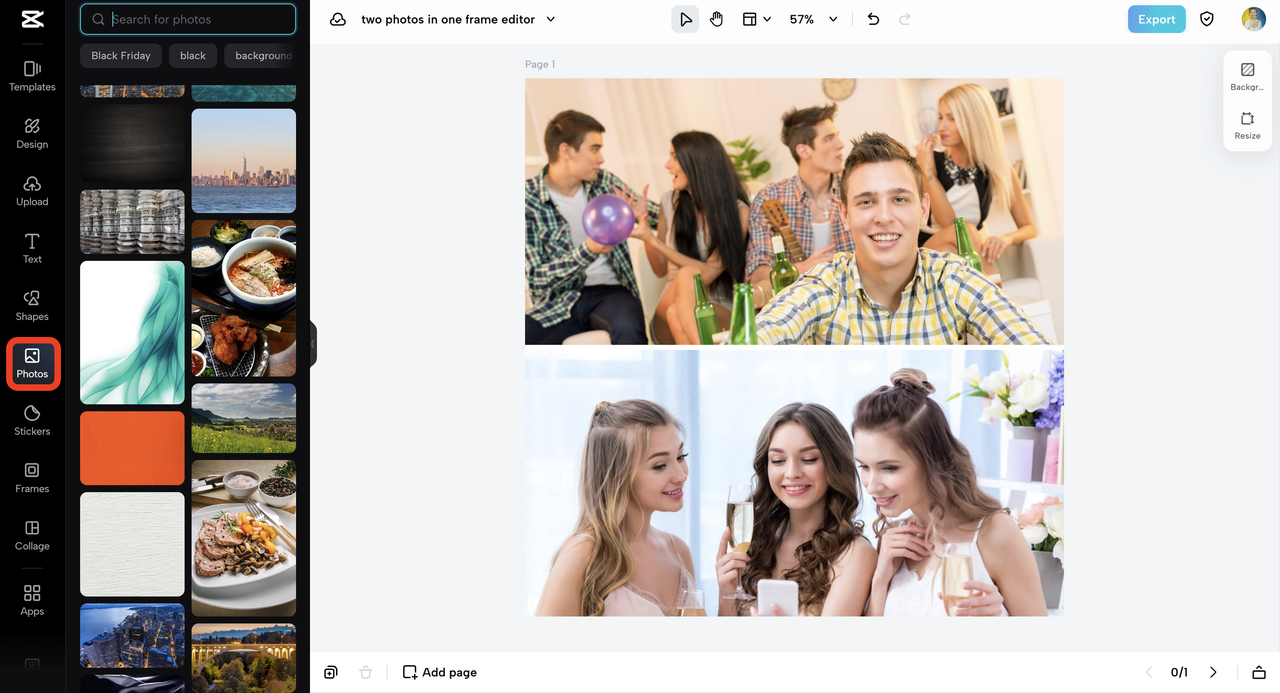
Task: Go to the next page arrow
Action: [1213, 672]
